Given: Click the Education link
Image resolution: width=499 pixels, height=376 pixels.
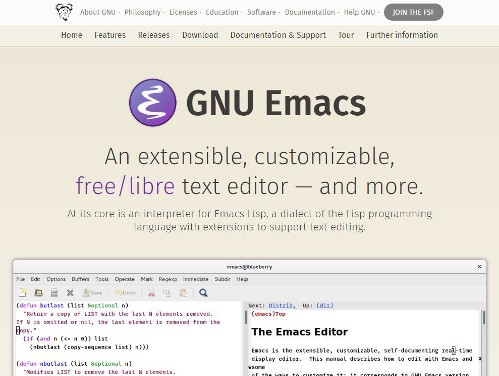Looking at the screenshot, I should pos(222,12).
